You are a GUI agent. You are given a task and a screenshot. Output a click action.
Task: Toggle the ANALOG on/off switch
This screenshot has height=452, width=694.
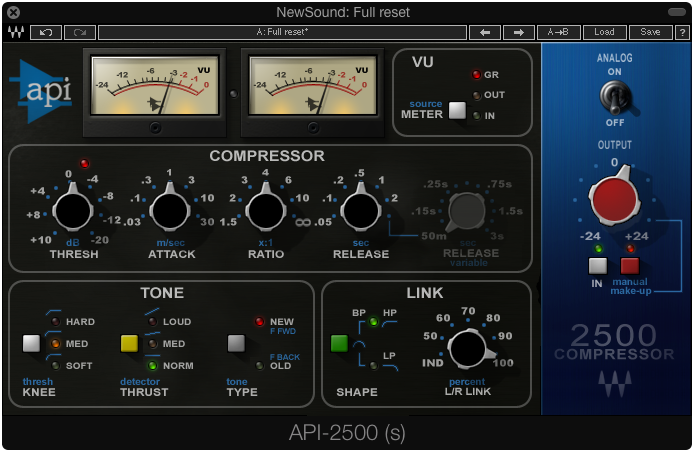[615, 97]
